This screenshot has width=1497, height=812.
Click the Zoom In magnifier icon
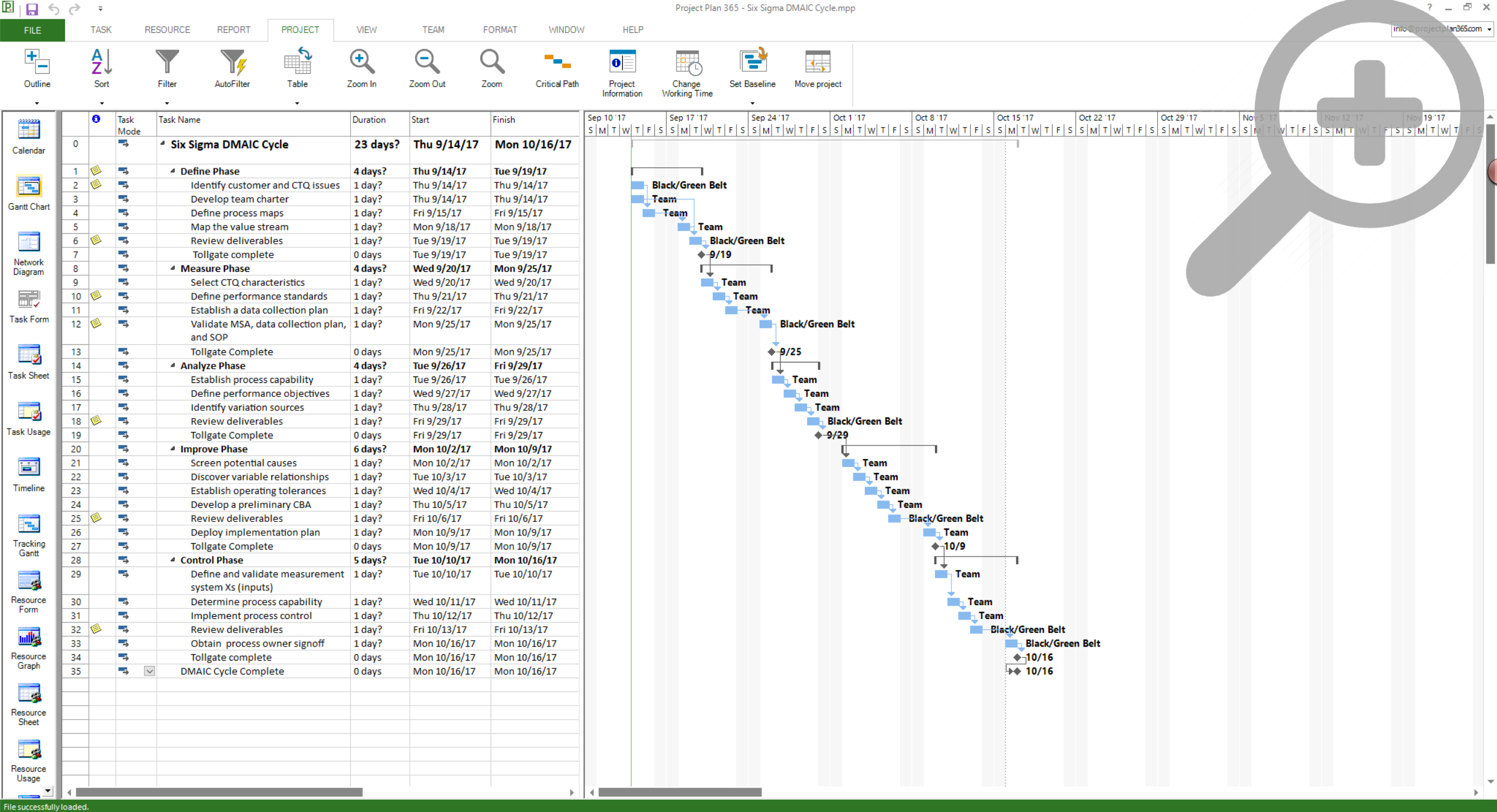361,61
